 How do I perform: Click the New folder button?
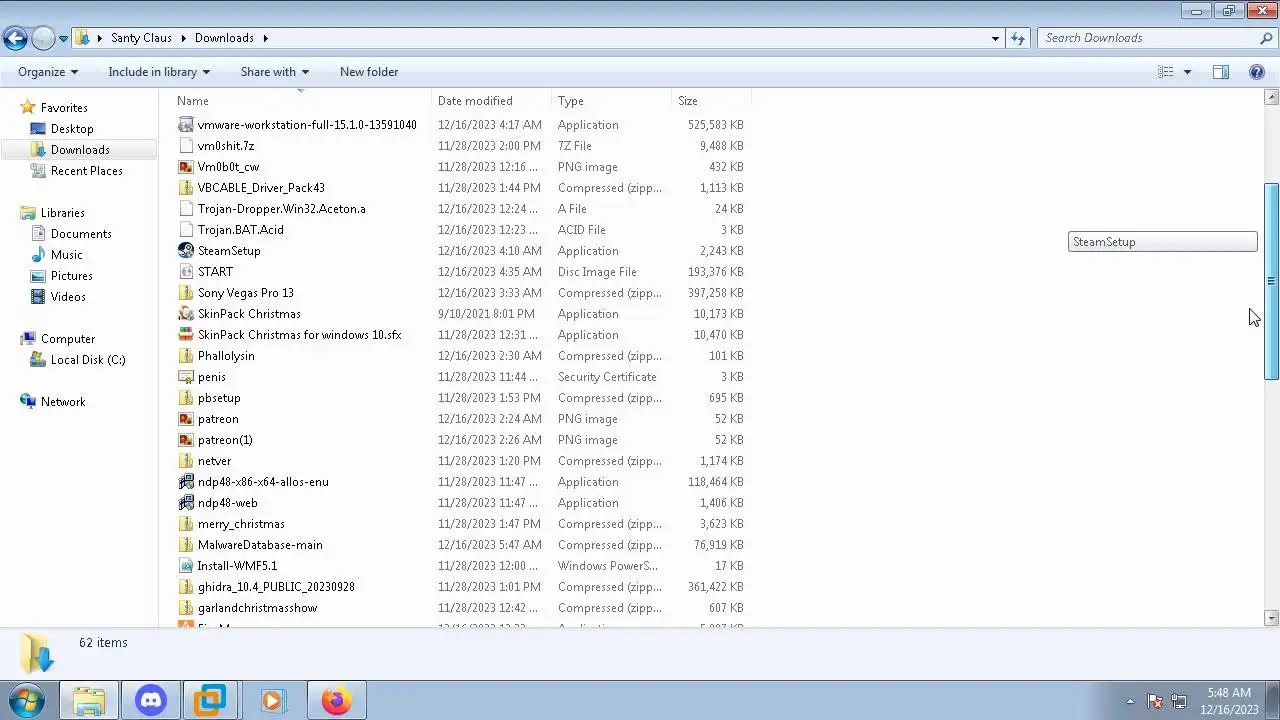click(x=369, y=72)
